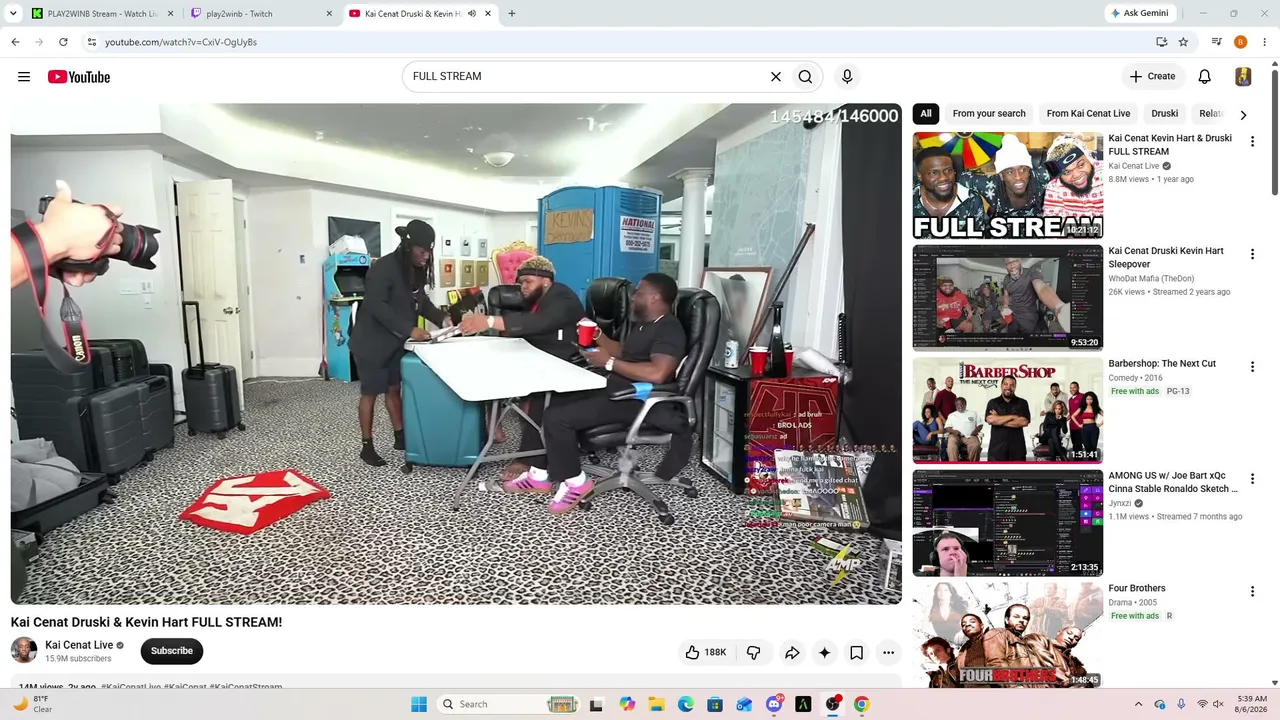Click the Chrome address bar URL
This screenshot has height=720, width=1280.
click(x=181, y=42)
